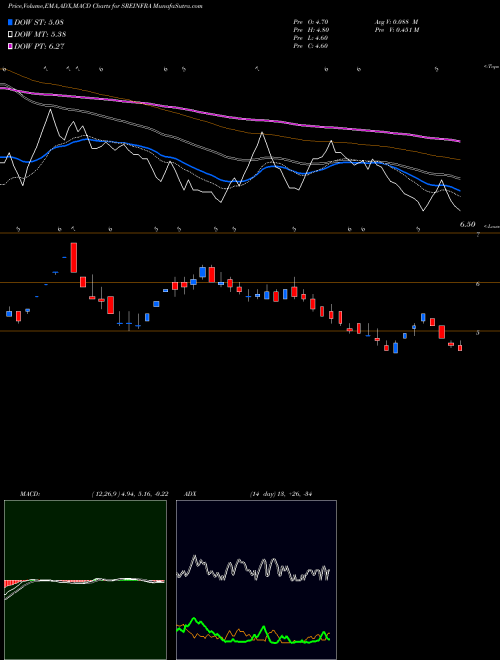Click the price axis label 6
The height and width of the screenshot is (660, 500).
pos(478,284)
